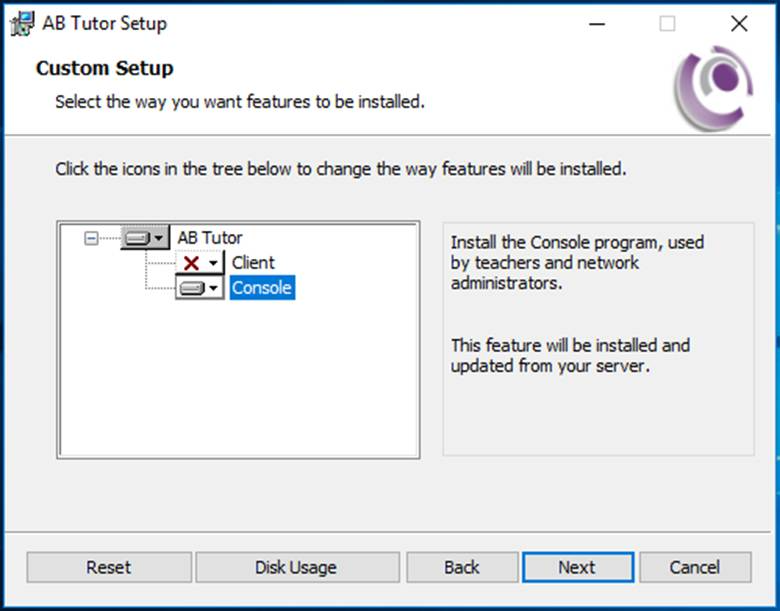Collapse the AB Tutor tree node

[91, 238]
